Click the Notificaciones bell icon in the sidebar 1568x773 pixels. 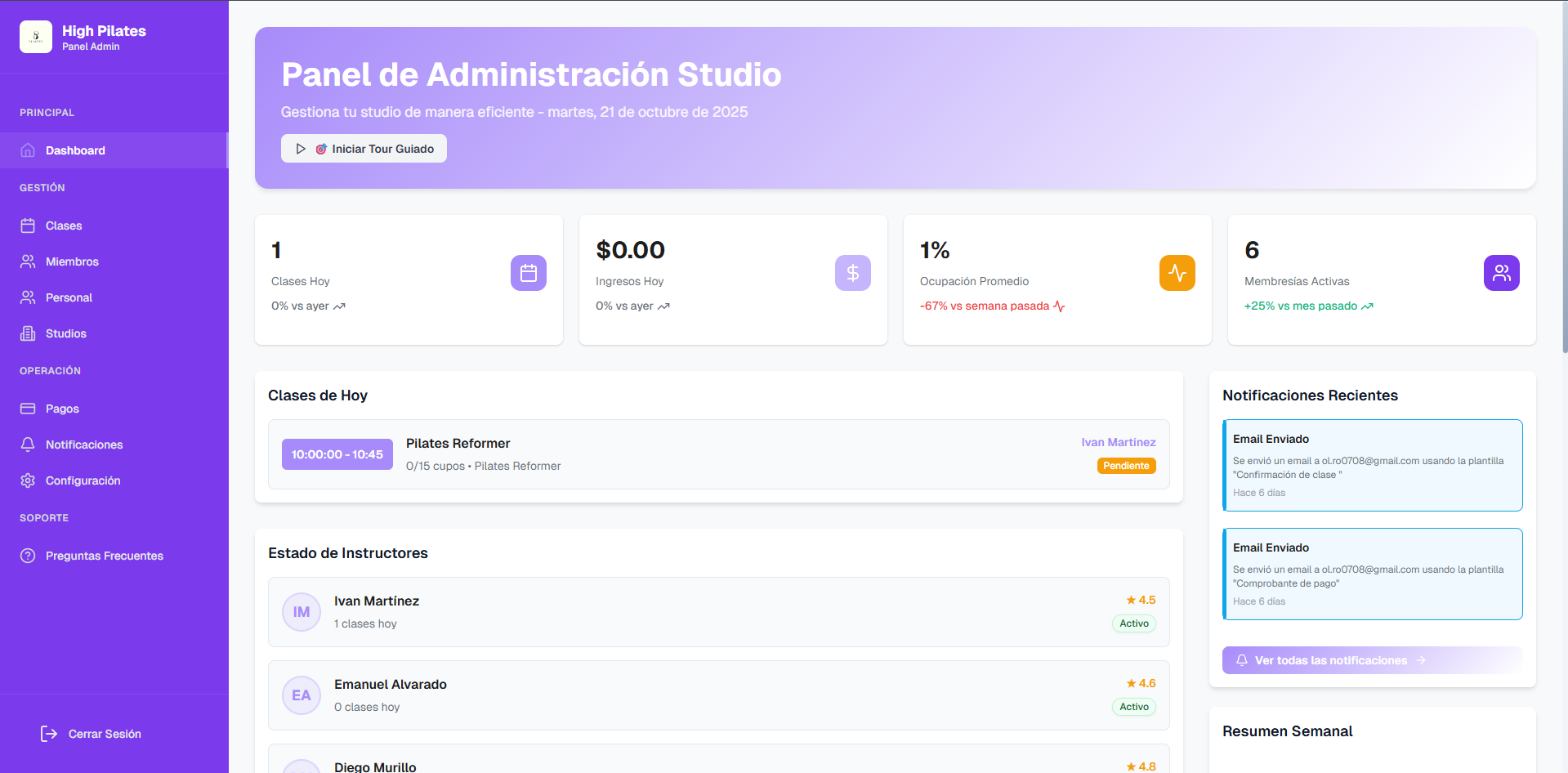[27, 445]
